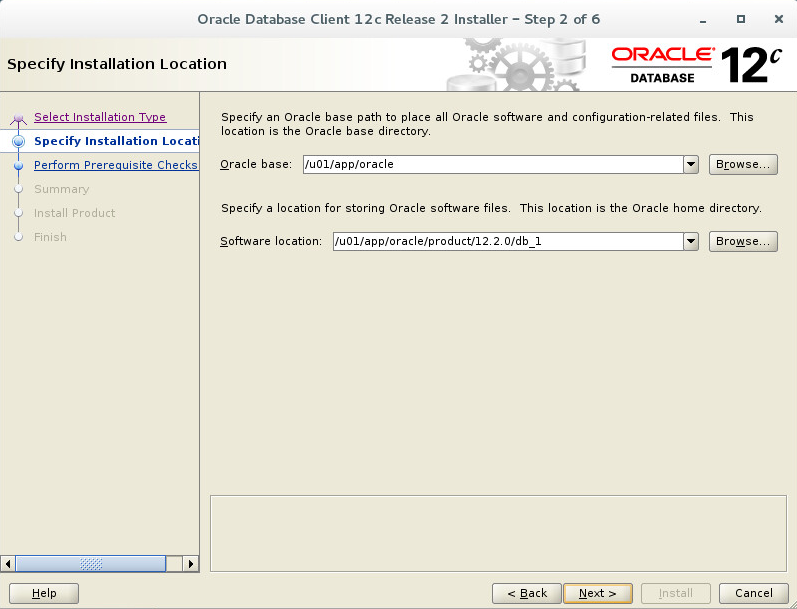Click the installer window title text

[x=398, y=19]
